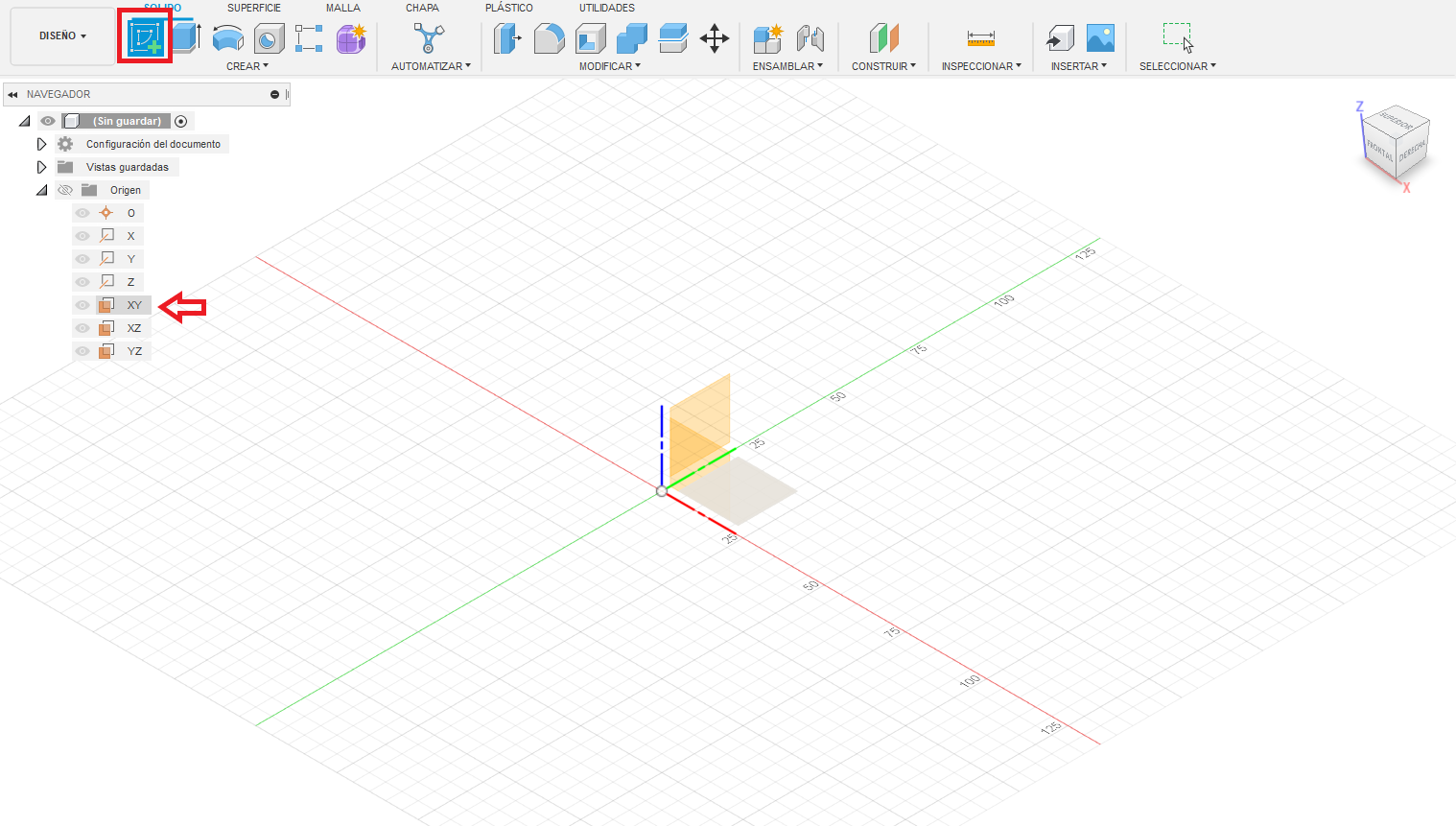Activate the (Sin guardar) component radio button

(181, 121)
